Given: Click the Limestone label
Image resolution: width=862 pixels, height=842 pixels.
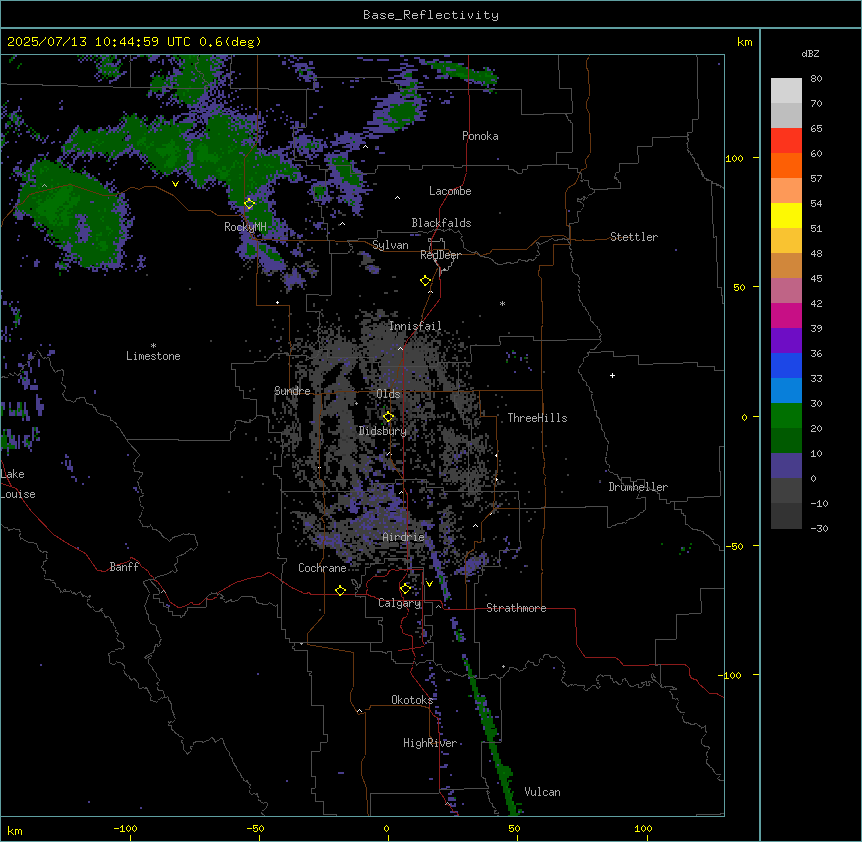Looking at the screenshot, I should [153, 356].
